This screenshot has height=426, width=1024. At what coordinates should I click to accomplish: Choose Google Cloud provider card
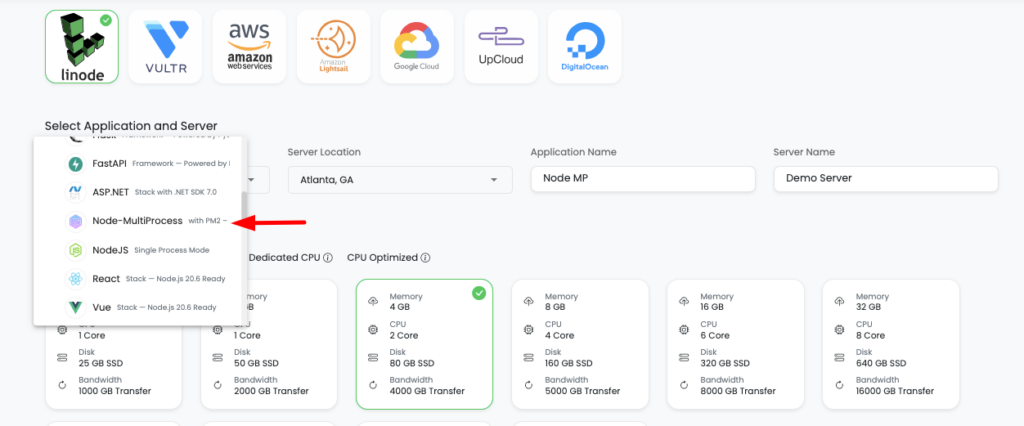click(417, 47)
